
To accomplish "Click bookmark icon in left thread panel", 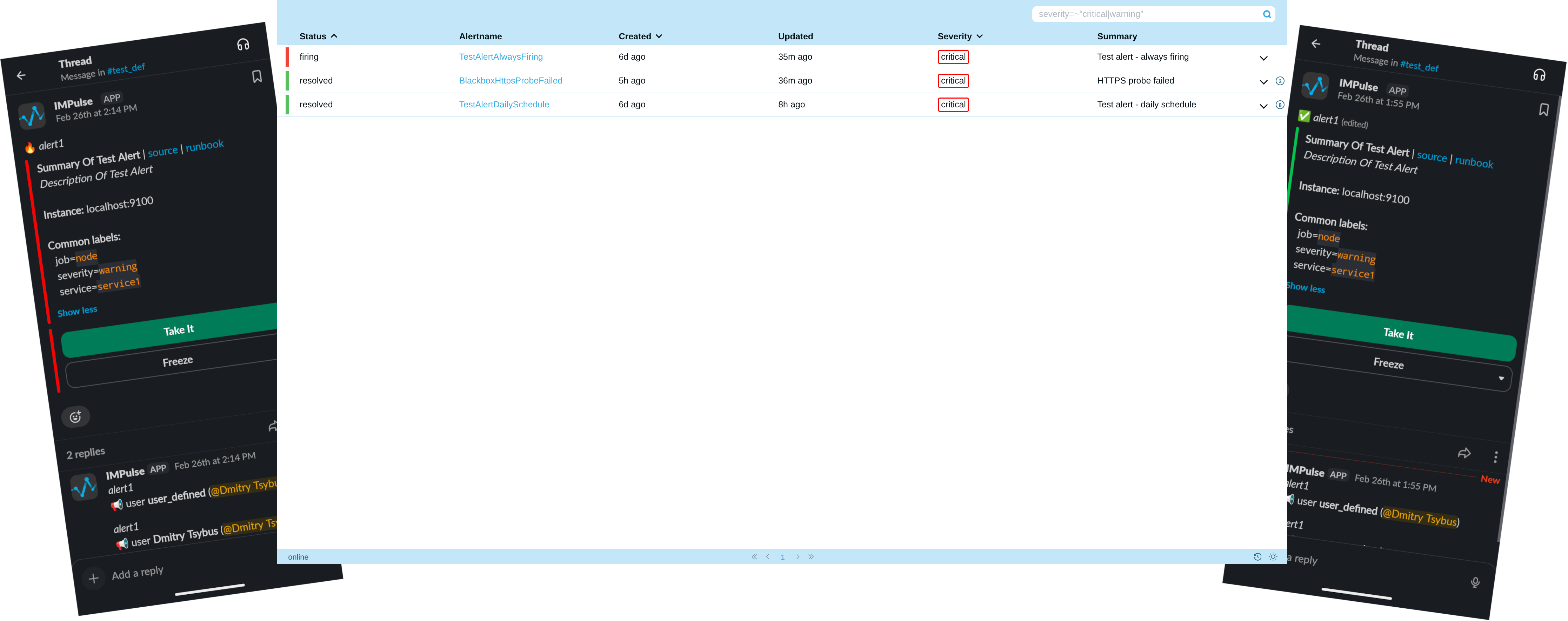I will (x=257, y=77).
